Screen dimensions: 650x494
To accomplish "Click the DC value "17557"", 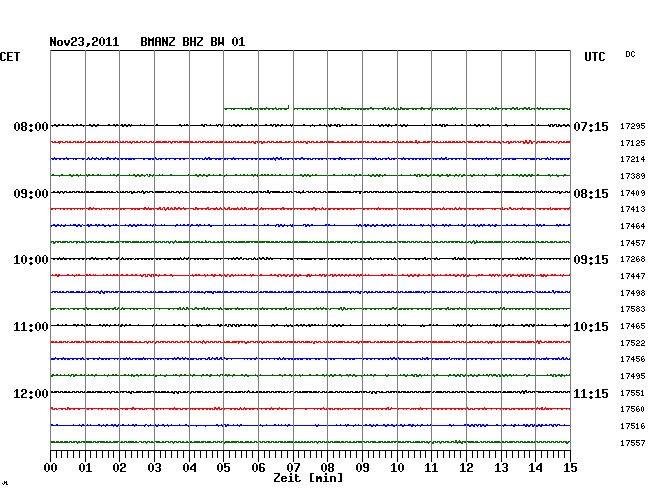I will pos(633,443).
